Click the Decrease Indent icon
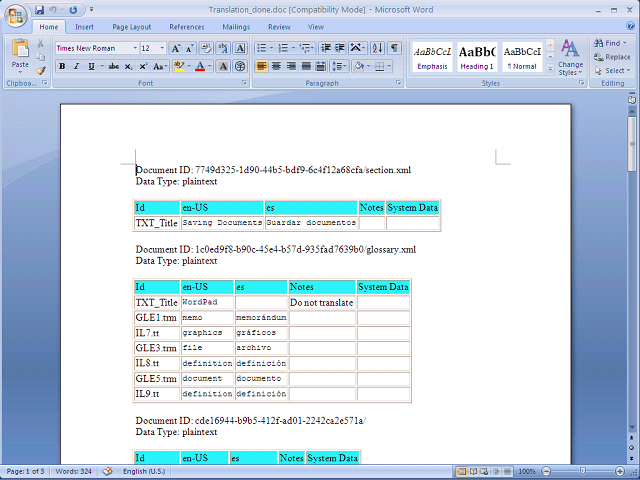Screen dimensions: 640x480 326,49
